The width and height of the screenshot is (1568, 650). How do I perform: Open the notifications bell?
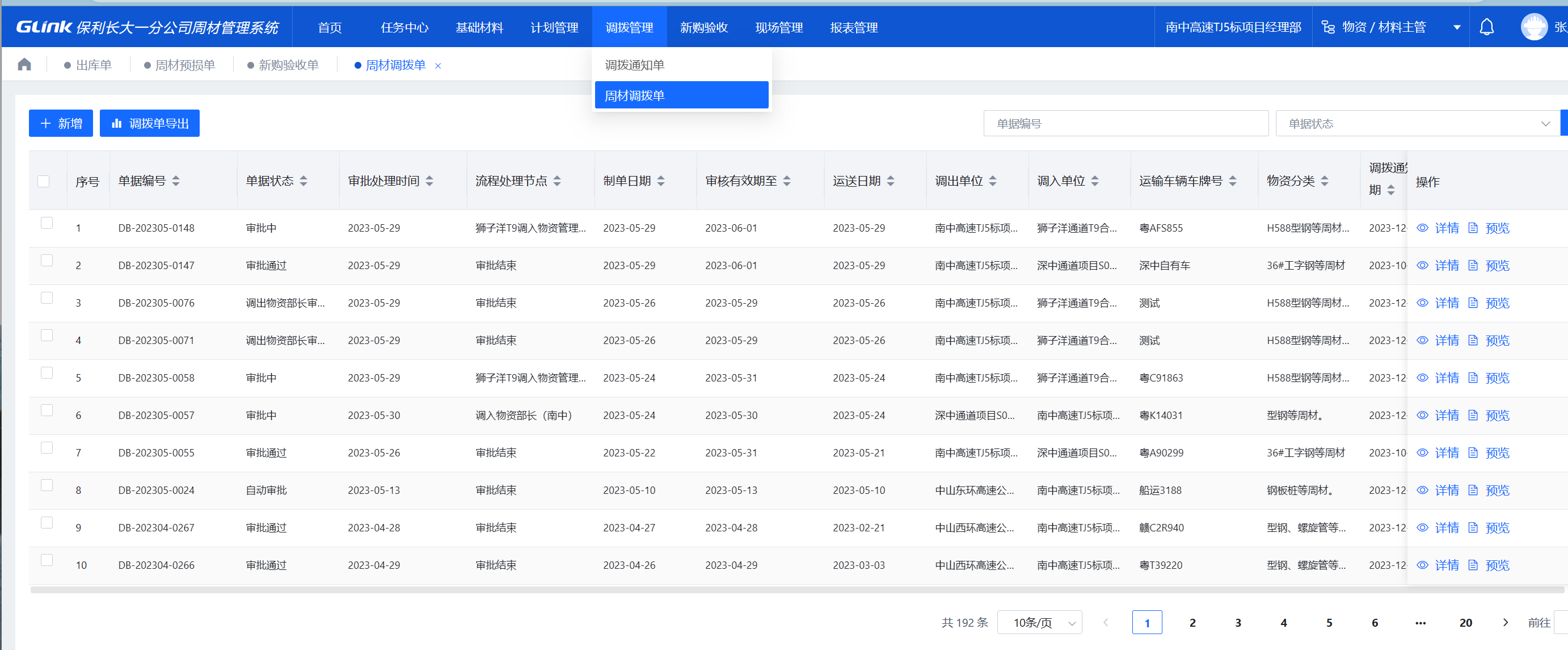[x=1486, y=27]
